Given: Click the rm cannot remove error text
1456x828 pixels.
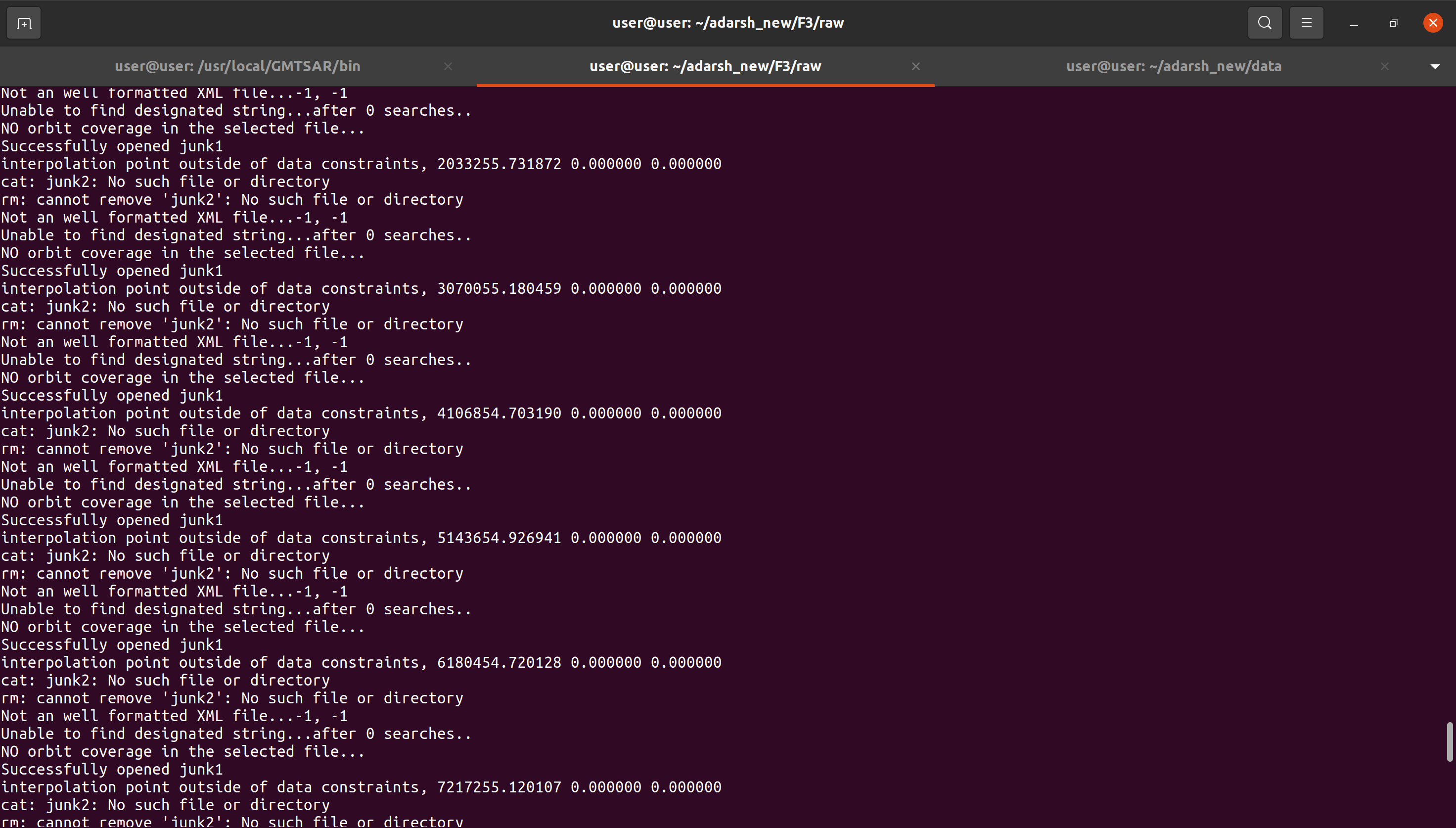Looking at the screenshot, I should (x=232, y=323).
